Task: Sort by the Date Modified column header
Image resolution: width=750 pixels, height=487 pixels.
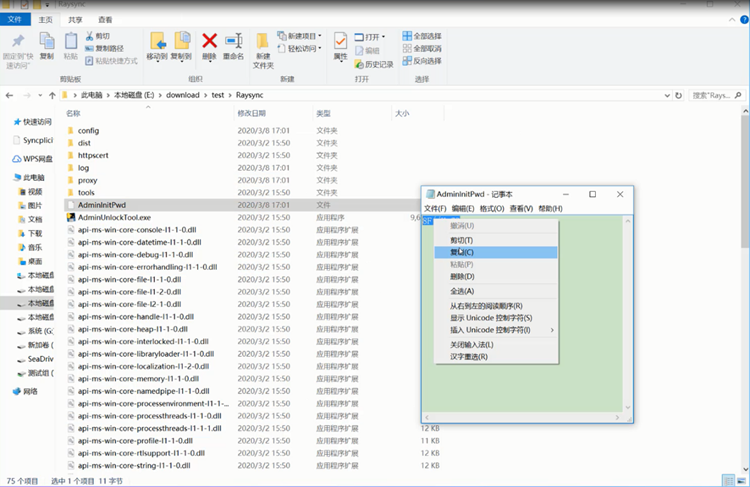Action: 252,113
